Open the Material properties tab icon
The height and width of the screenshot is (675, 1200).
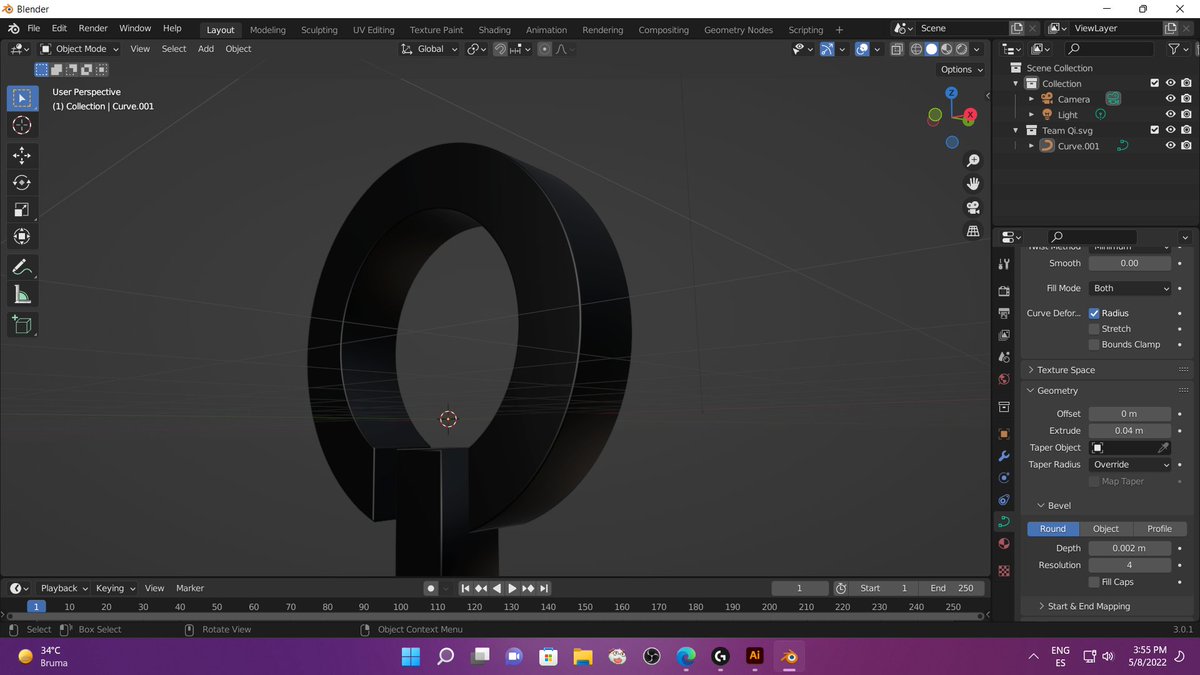1004,543
